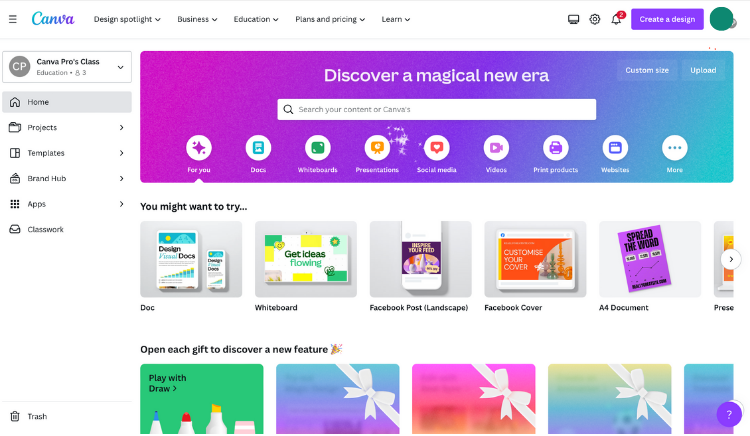
Task: Open Projects in sidebar
Action: [67, 127]
